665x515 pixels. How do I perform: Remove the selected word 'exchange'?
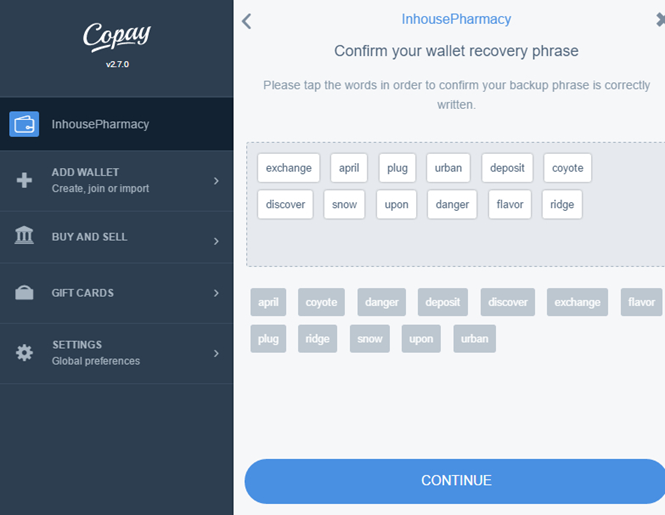(289, 168)
